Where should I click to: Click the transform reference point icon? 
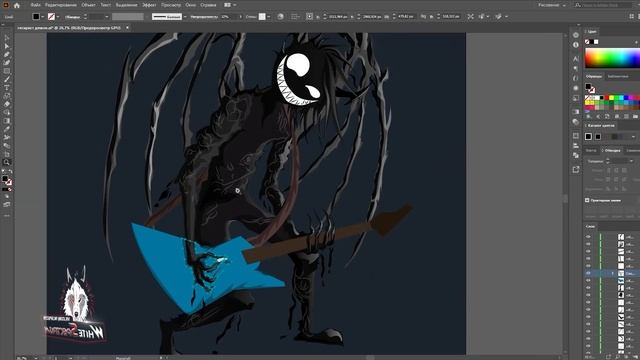pos(309,17)
